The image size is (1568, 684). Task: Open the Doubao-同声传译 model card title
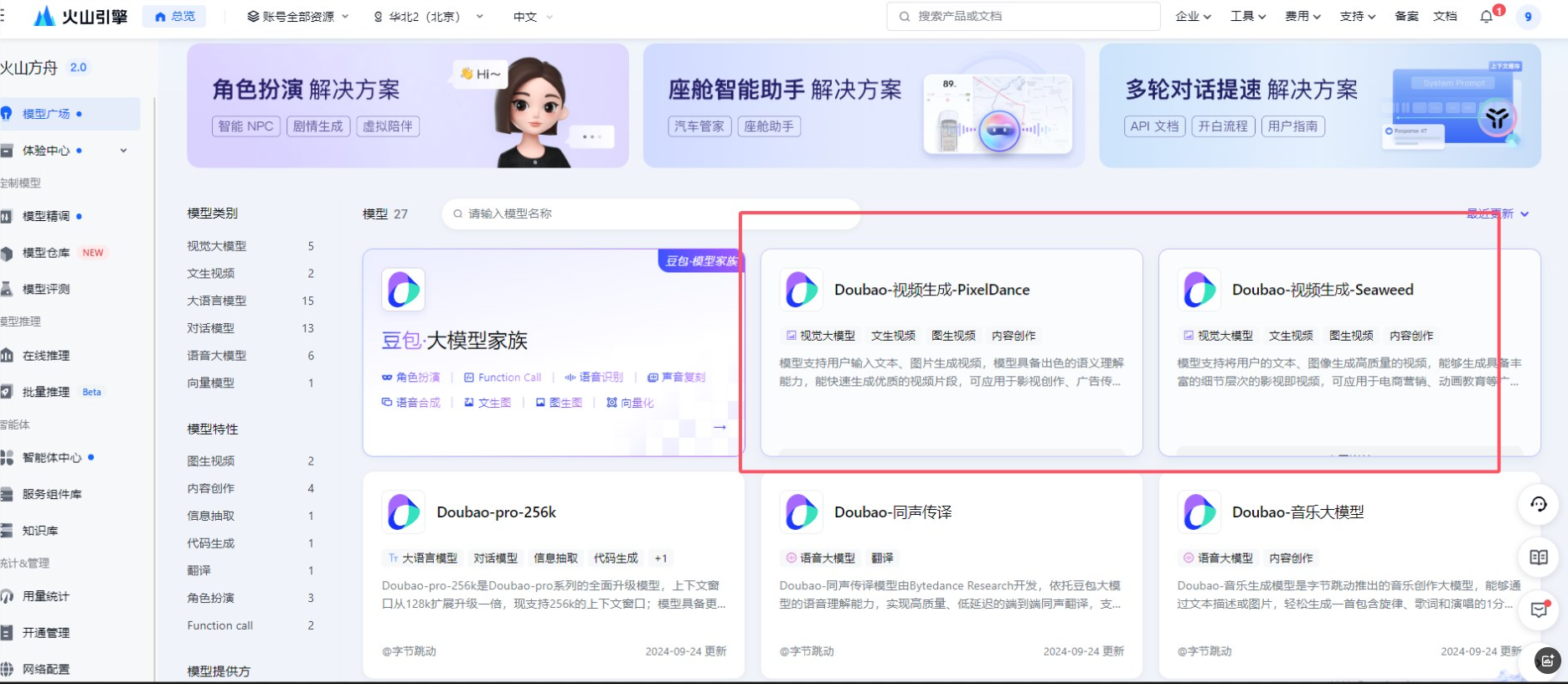coord(893,512)
